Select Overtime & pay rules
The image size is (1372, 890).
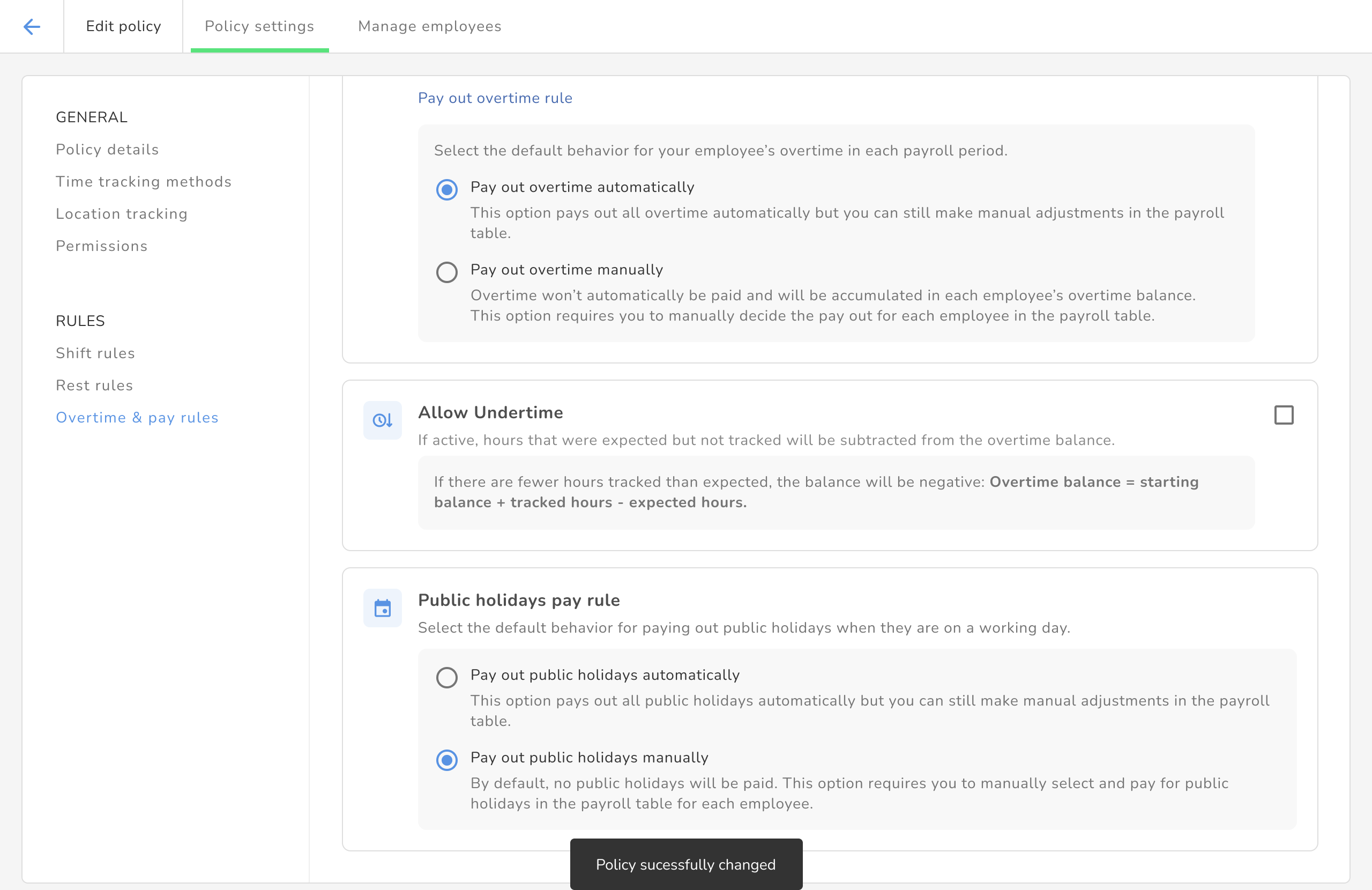[137, 418]
